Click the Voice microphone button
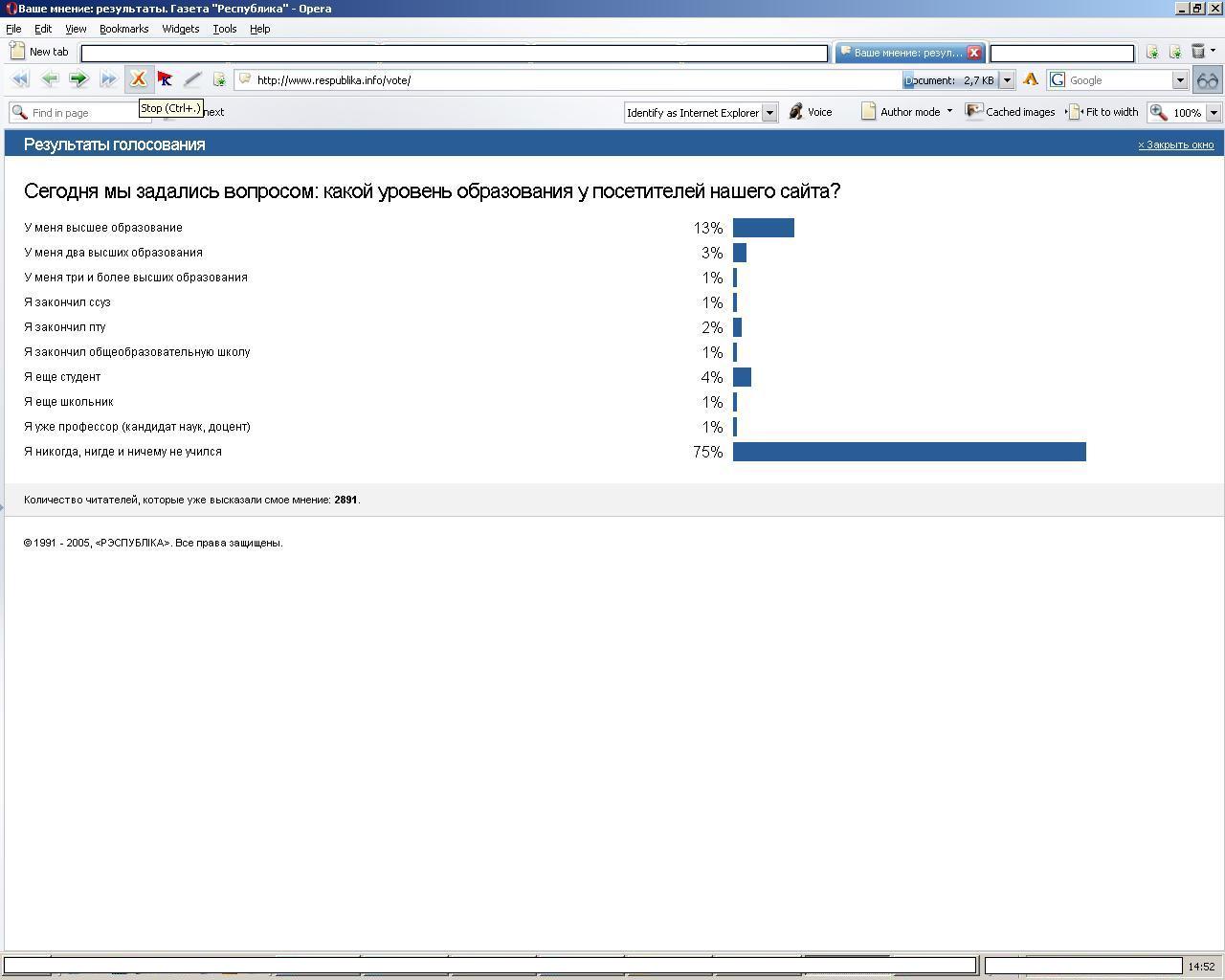1225x980 pixels. tap(810, 112)
